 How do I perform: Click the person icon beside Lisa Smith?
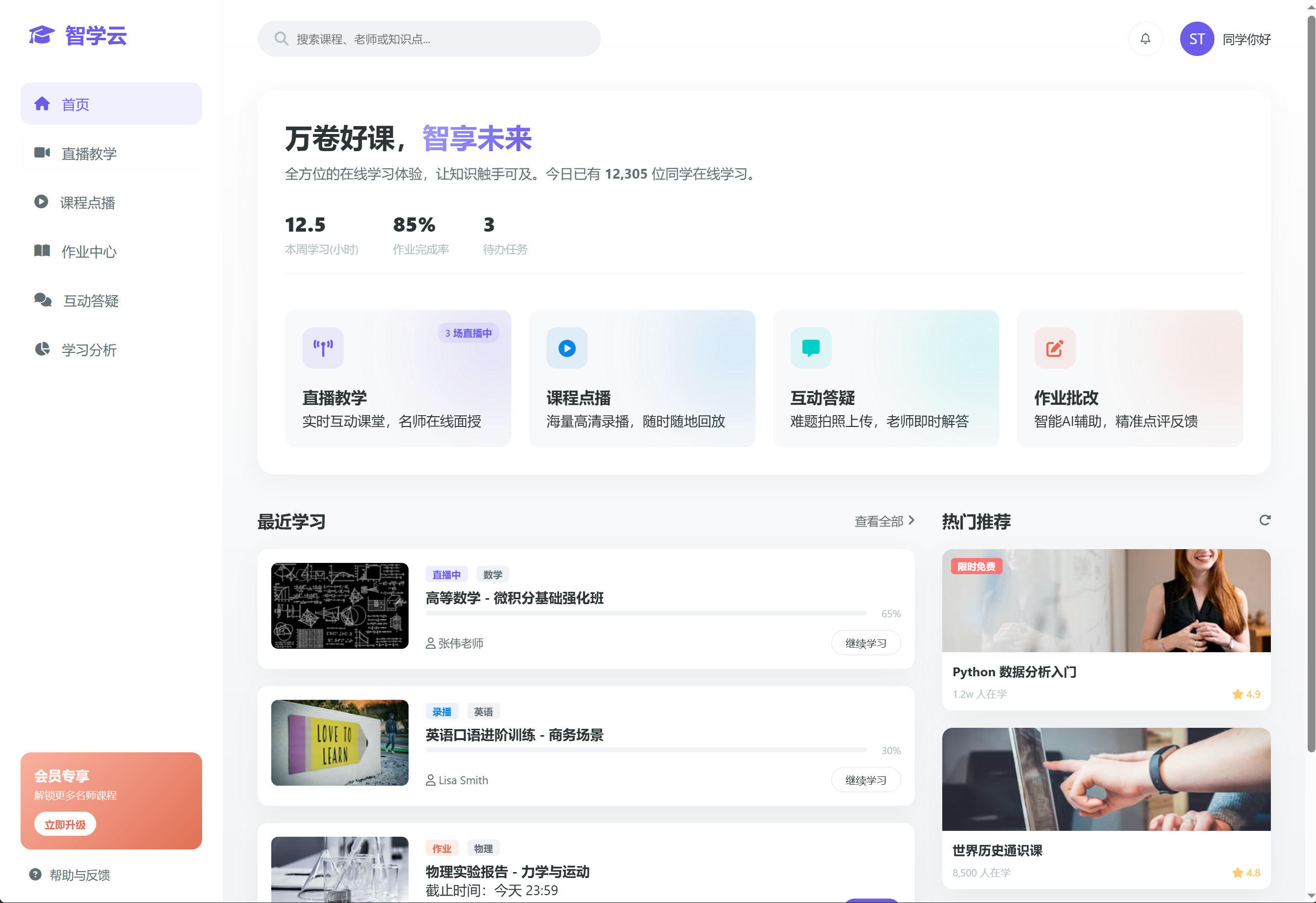pyautogui.click(x=430, y=780)
